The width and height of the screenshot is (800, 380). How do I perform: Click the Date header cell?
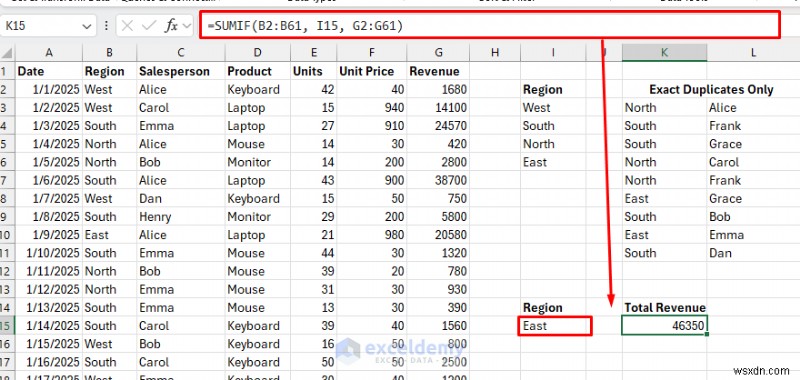coord(48,71)
